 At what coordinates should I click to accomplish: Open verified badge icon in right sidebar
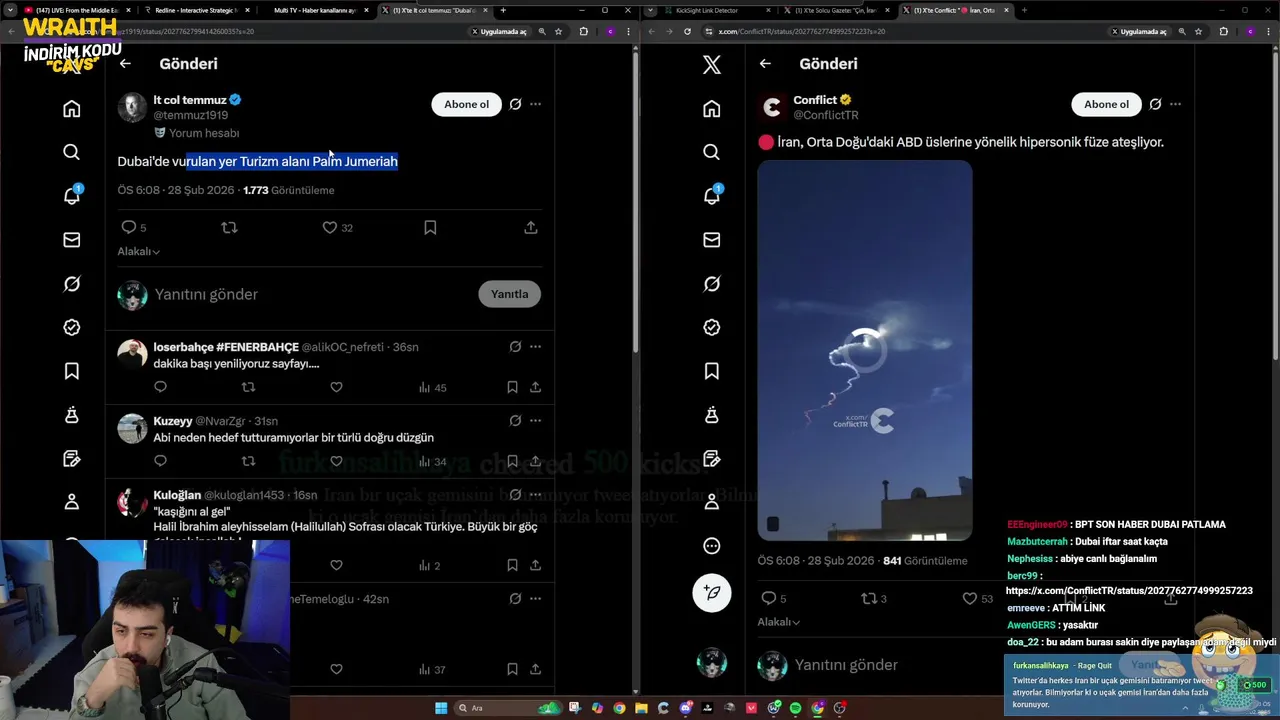pyautogui.click(x=712, y=327)
